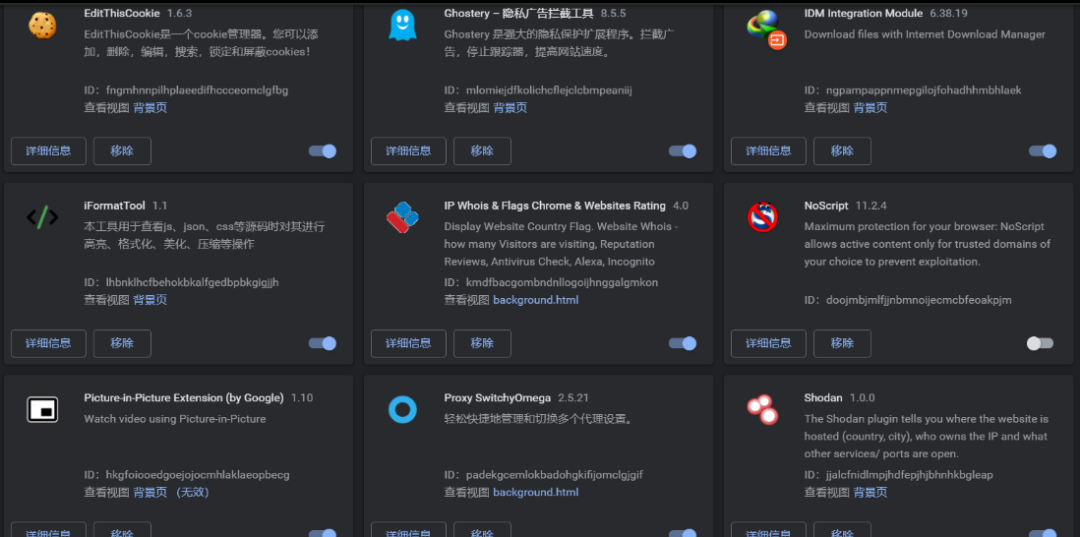1080x537 pixels.
Task: Remove IP Whois & Flags via 移除
Action: click(x=482, y=343)
